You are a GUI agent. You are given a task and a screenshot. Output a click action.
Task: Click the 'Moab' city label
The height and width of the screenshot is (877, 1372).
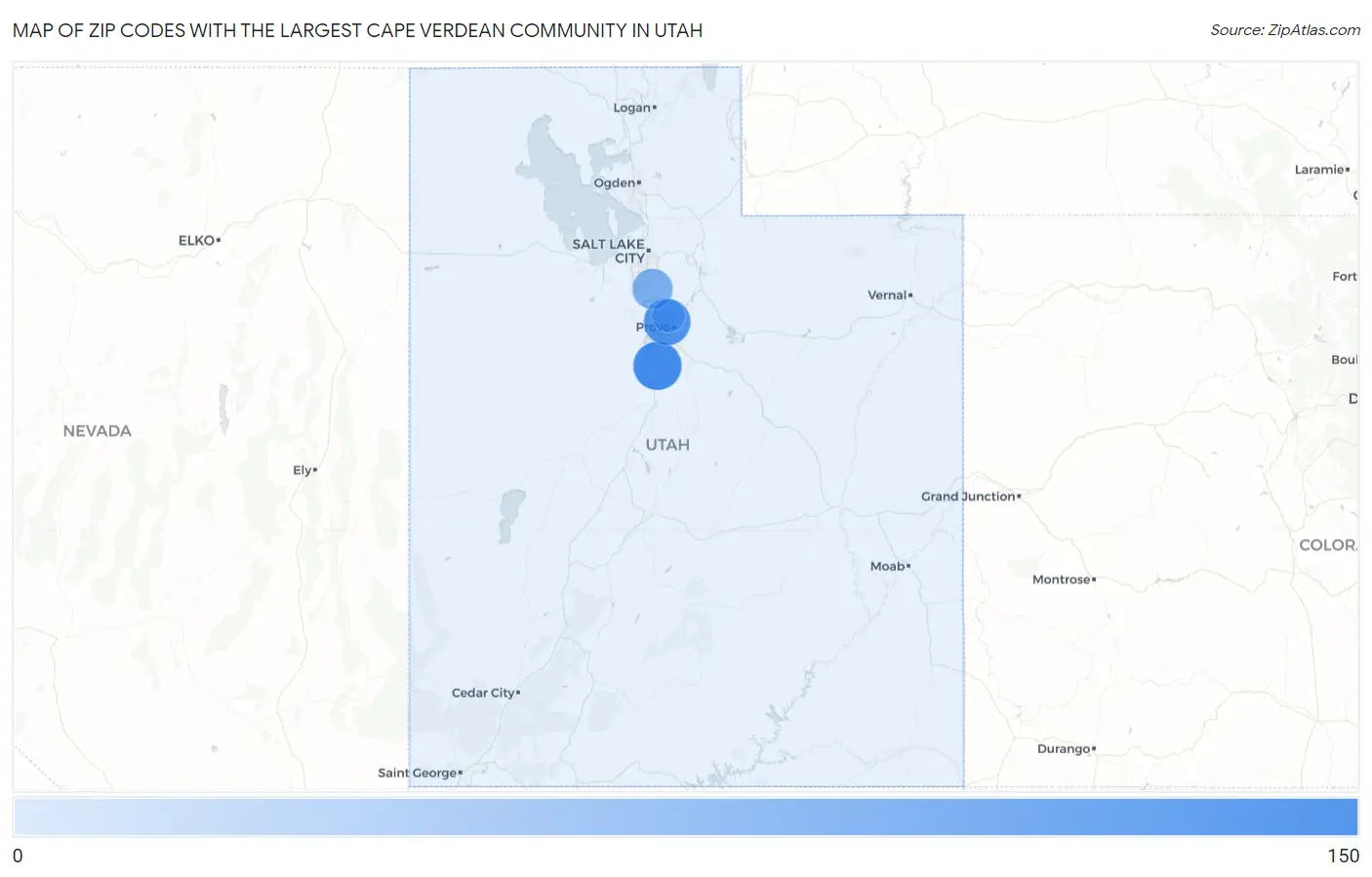[890, 566]
